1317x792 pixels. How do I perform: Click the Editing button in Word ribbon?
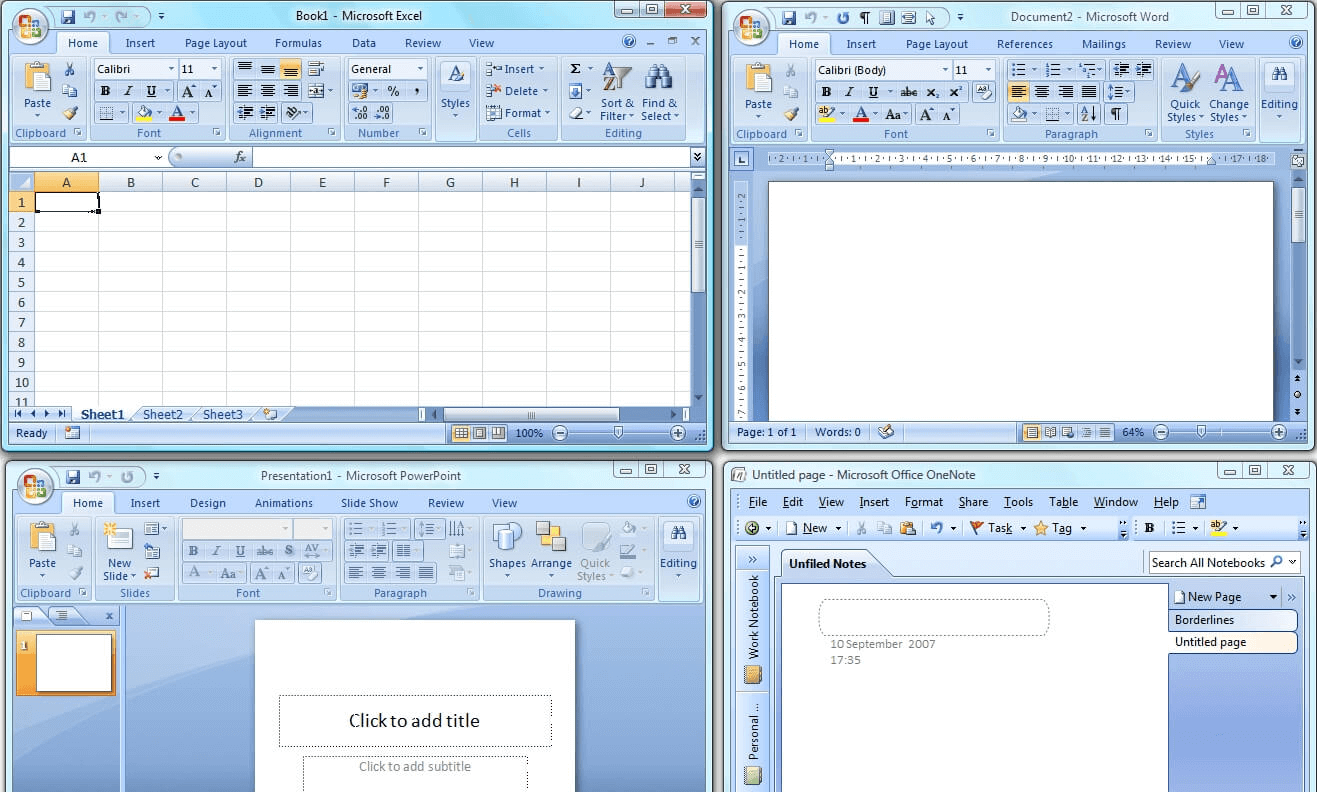pos(1279,90)
